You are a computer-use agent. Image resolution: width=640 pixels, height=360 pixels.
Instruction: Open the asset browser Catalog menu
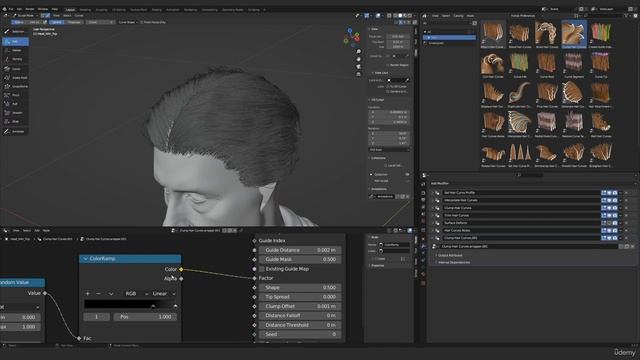[x=458, y=16]
